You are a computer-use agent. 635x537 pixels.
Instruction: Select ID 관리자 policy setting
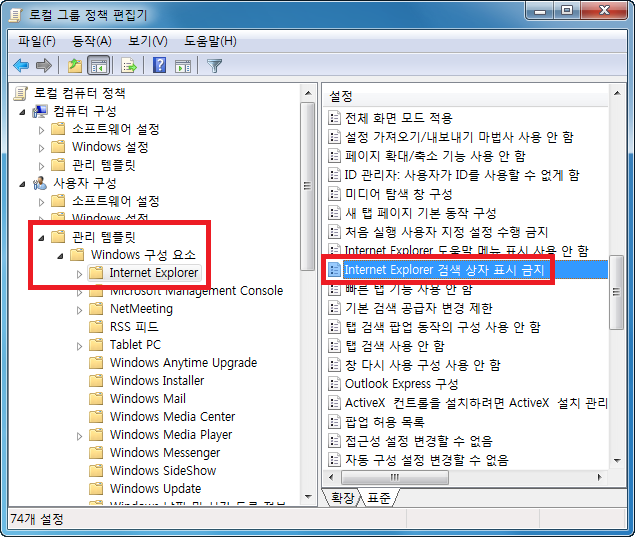pyautogui.click(x=462, y=175)
